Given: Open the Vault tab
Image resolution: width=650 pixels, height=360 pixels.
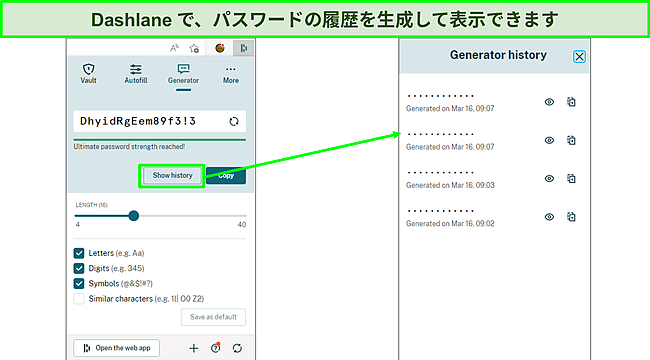Looking at the screenshot, I should 88,74.
